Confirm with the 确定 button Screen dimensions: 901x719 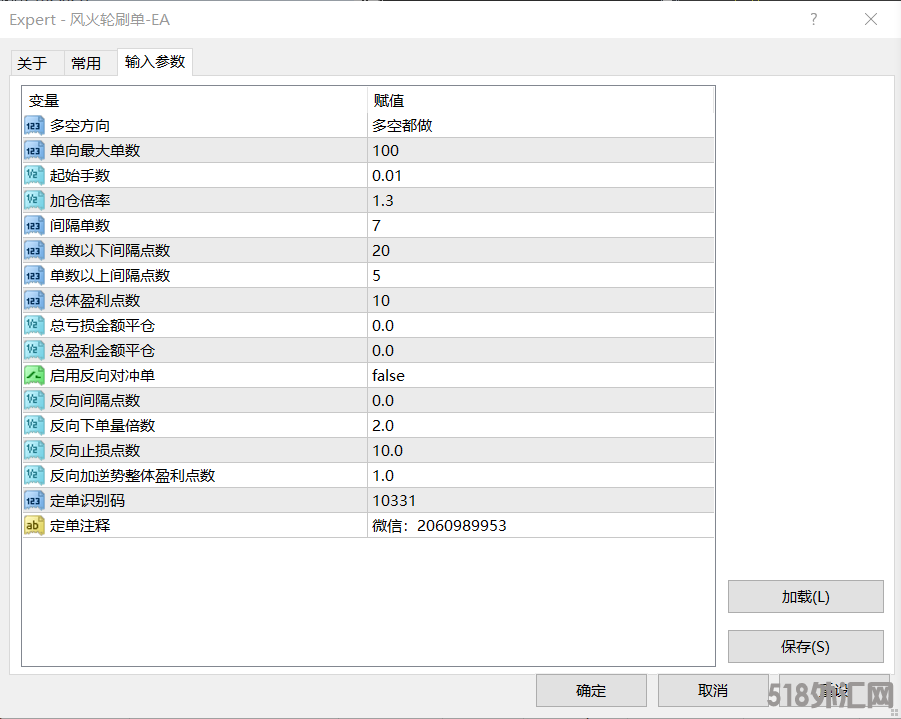(x=591, y=691)
